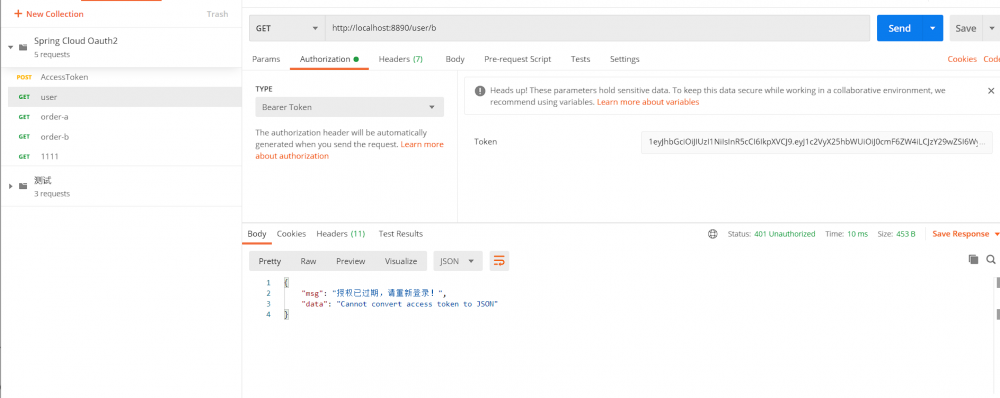Open Learn more about authorization link
1000x398 pixels.
tap(349, 150)
